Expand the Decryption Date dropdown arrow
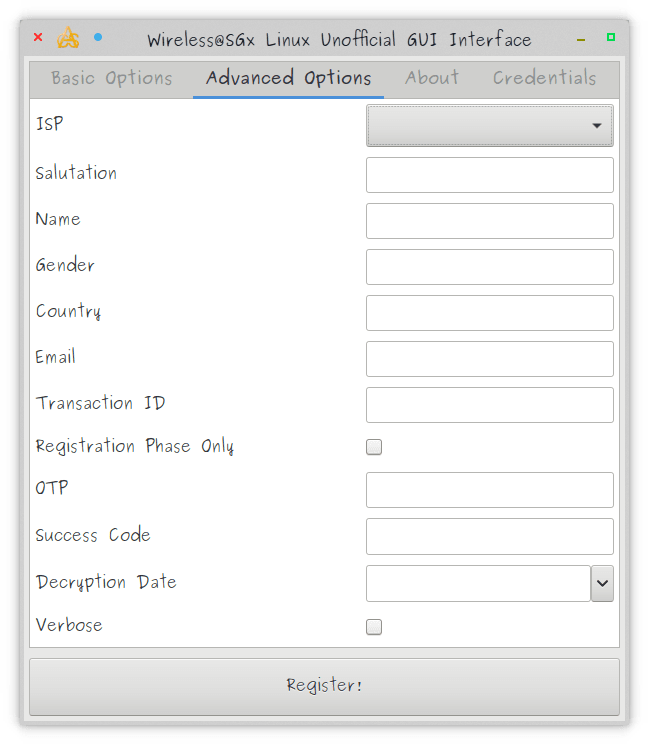649x745 pixels. tap(602, 583)
